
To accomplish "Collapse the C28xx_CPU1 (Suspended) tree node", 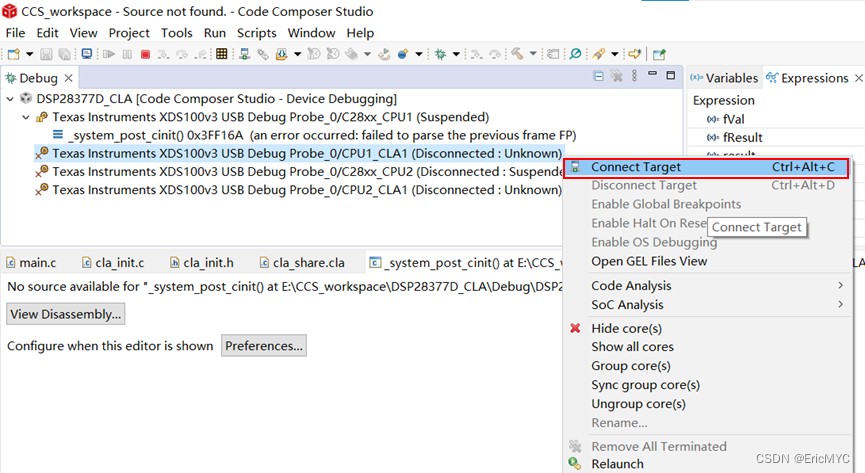I will click(26, 118).
